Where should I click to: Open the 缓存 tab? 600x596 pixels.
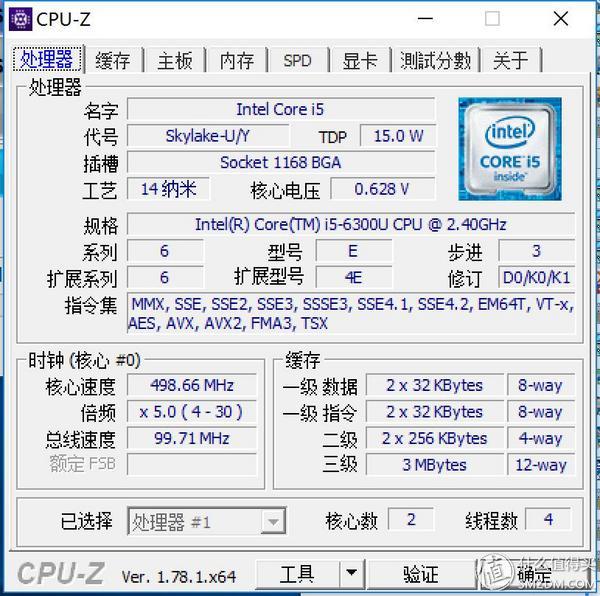coord(113,60)
